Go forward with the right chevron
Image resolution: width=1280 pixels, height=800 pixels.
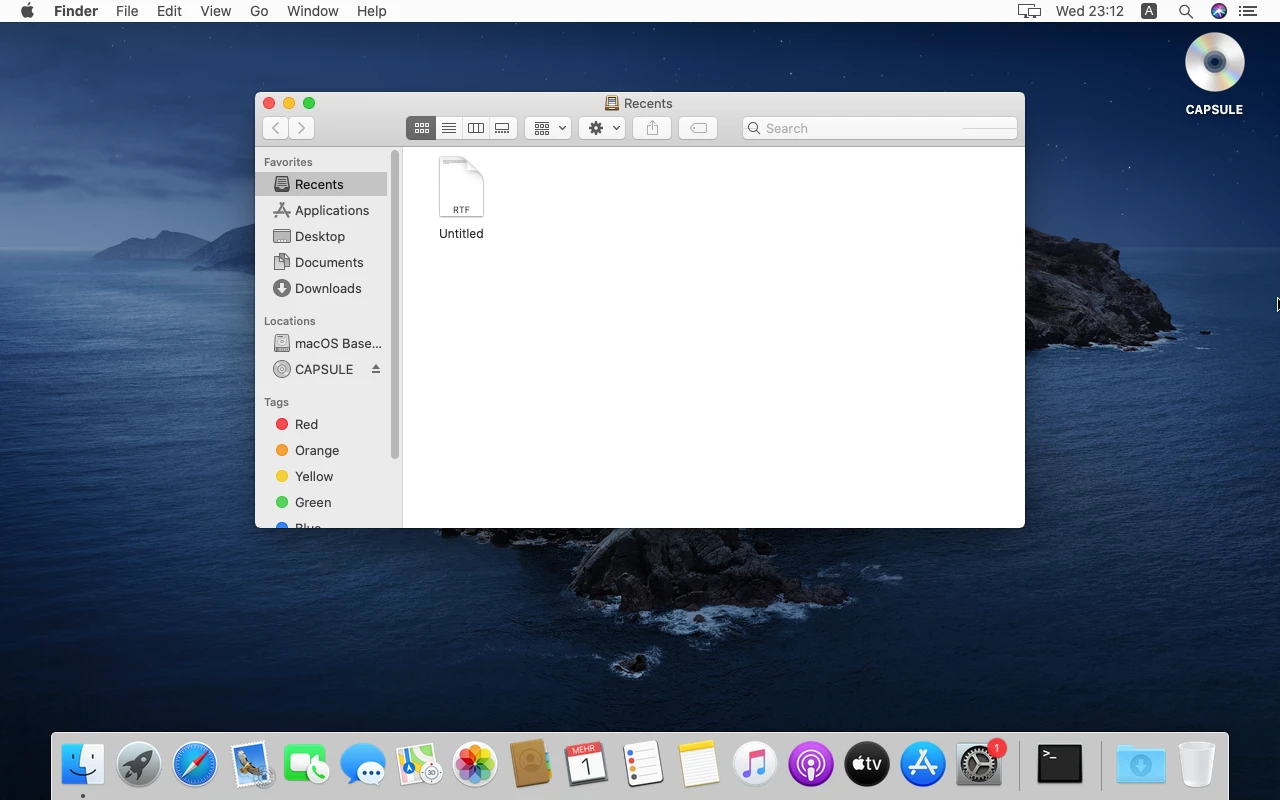pyautogui.click(x=301, y=128)
